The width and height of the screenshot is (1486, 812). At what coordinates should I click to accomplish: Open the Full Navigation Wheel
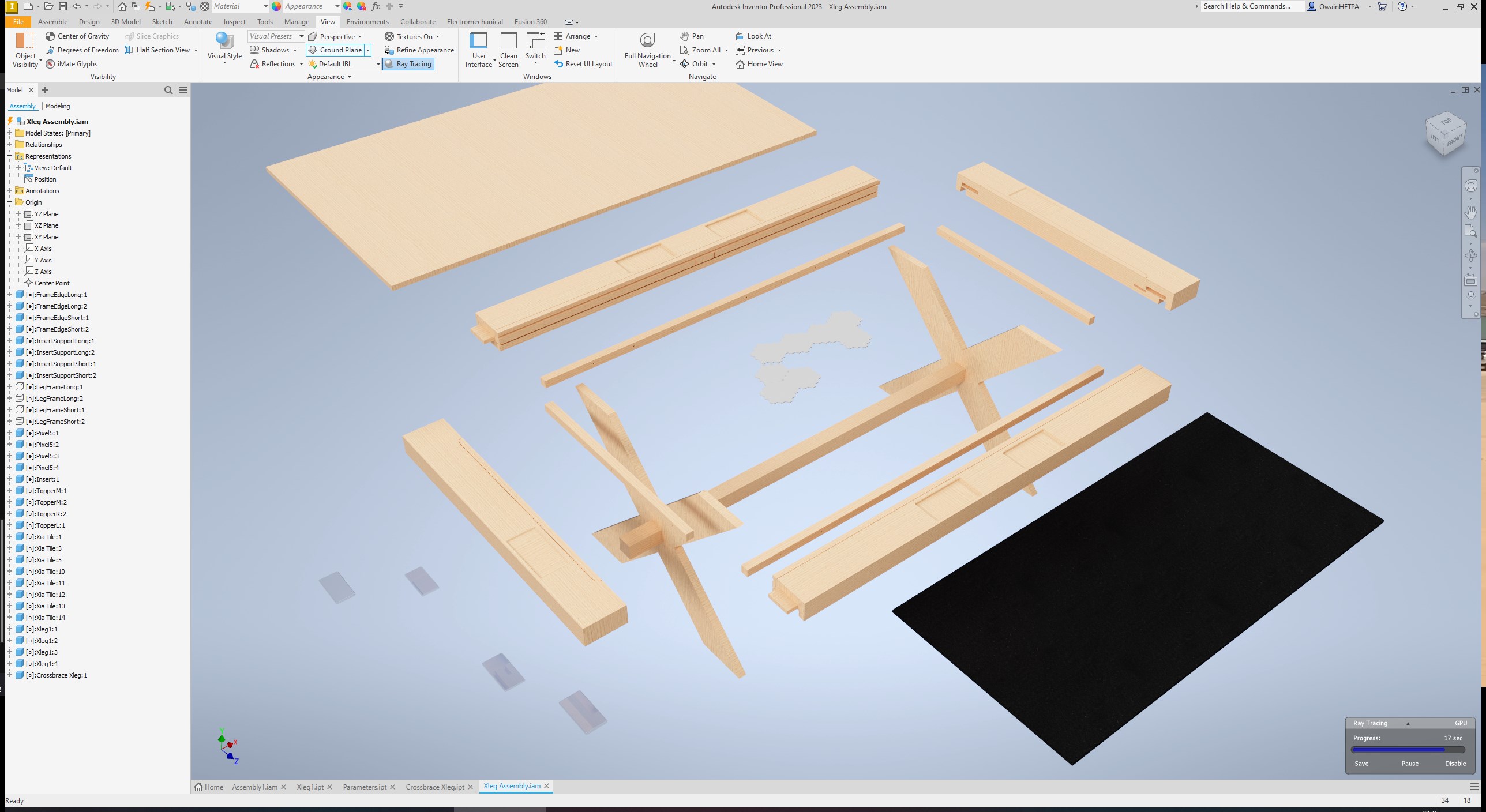(647, 50)
